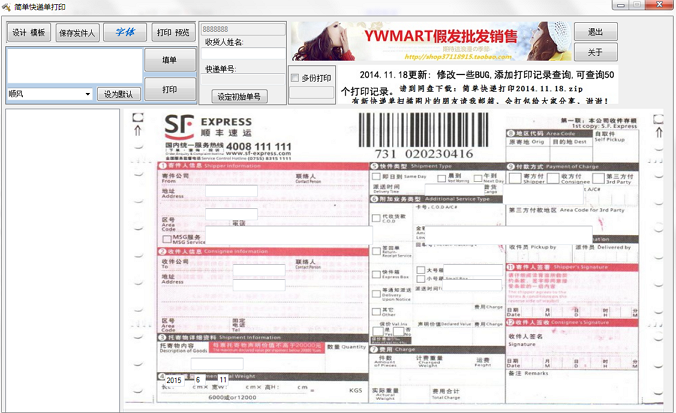The width and height of the screenshot is (676, 413).
Task: Open the 关于 about dialog
Action: [595, 52]
